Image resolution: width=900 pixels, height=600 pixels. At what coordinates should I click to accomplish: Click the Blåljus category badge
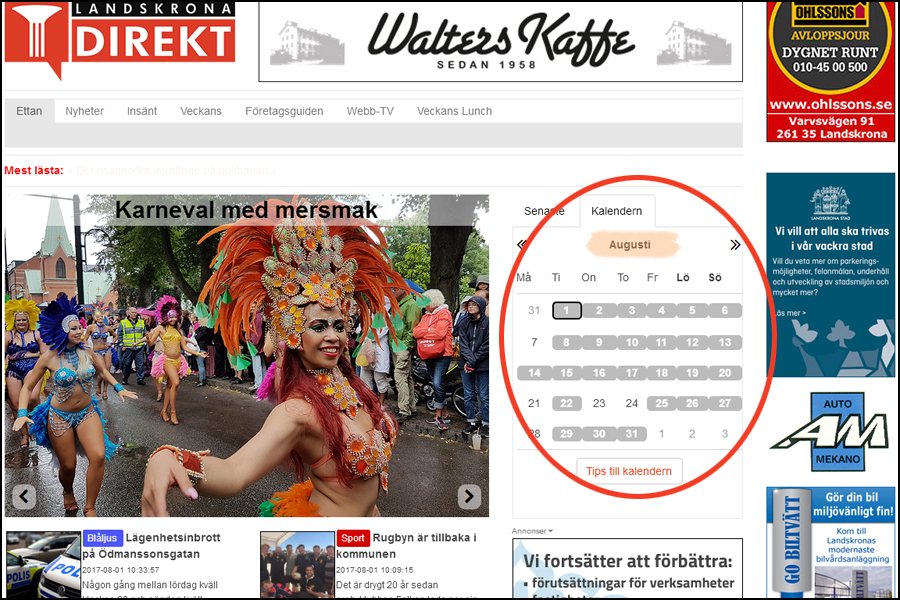click(x=103, y=538)
